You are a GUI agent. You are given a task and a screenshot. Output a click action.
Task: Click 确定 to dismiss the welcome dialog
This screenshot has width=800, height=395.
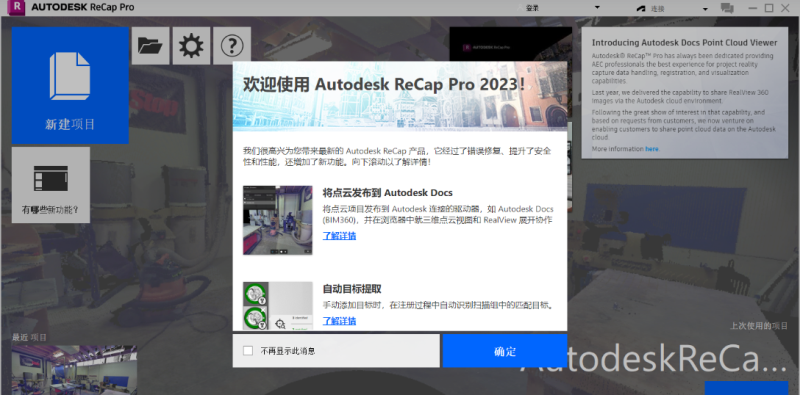click(x=505, y=351)
